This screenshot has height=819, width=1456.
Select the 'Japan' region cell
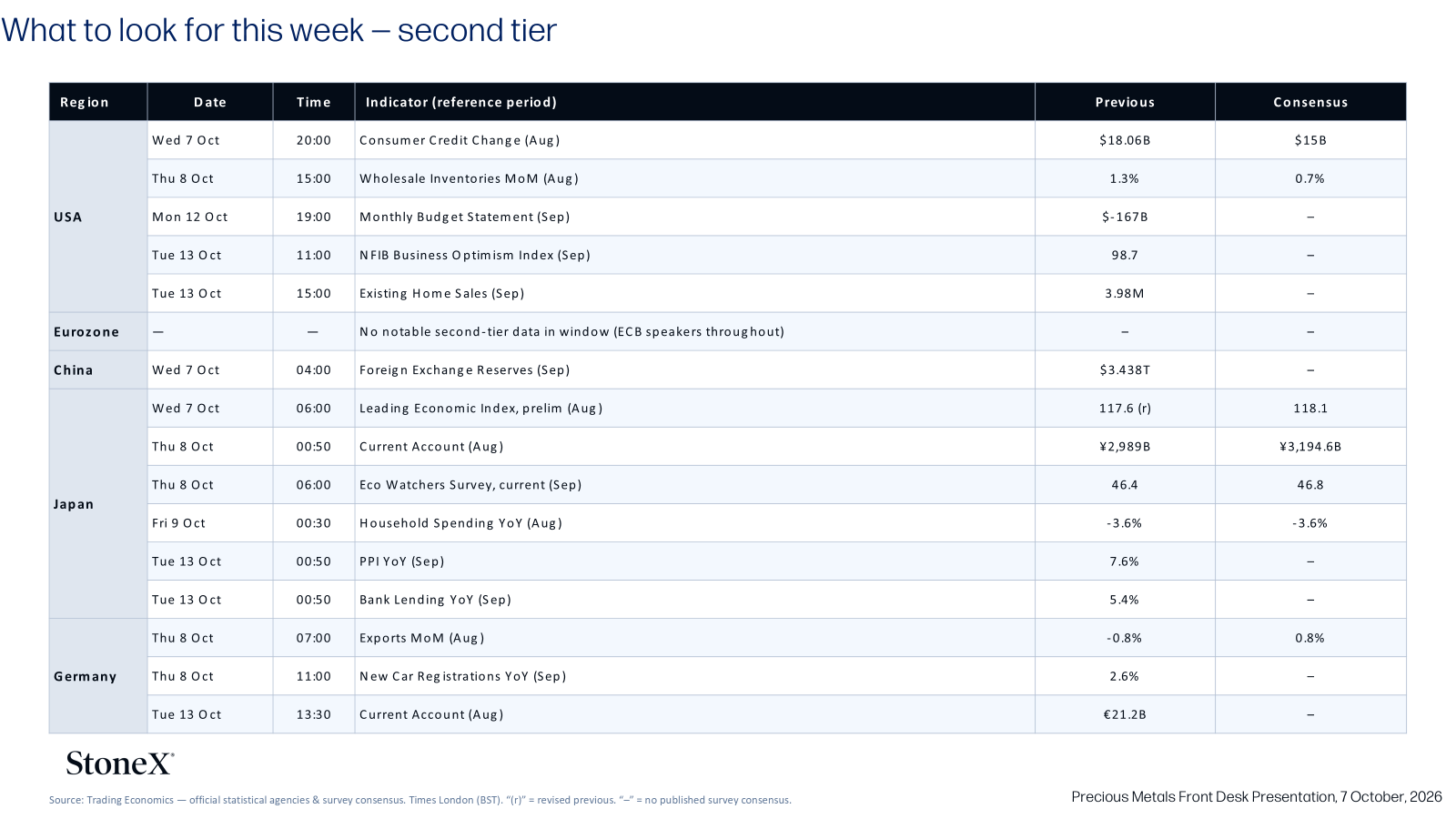(98, 503)
